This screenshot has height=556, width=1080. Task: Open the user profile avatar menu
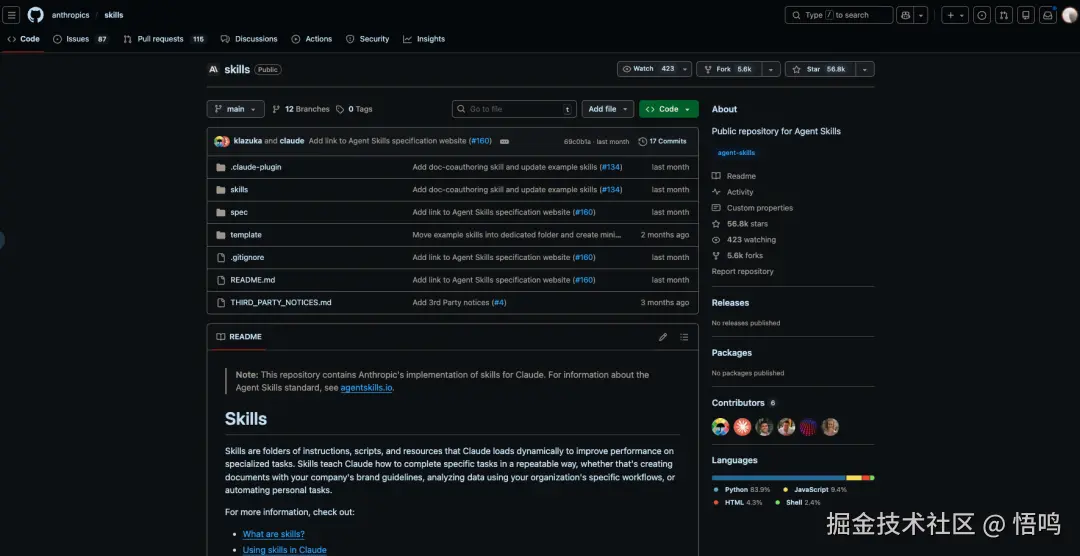click(1069, 15)
